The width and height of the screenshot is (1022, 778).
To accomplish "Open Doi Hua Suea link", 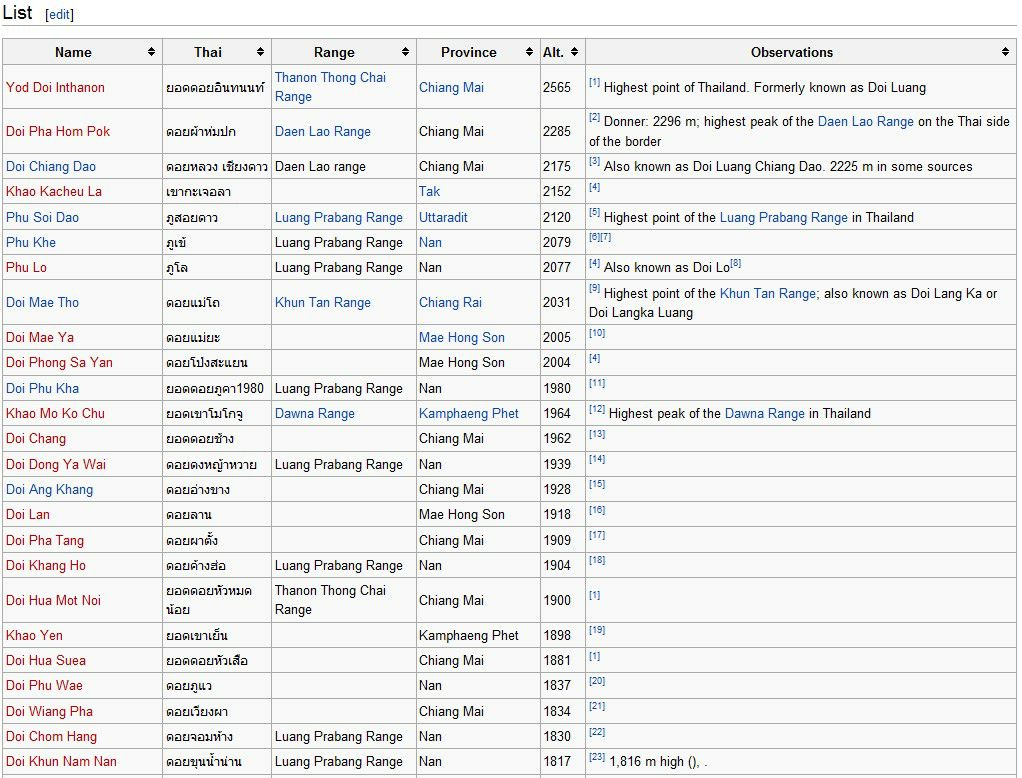I will click(46, 660).
